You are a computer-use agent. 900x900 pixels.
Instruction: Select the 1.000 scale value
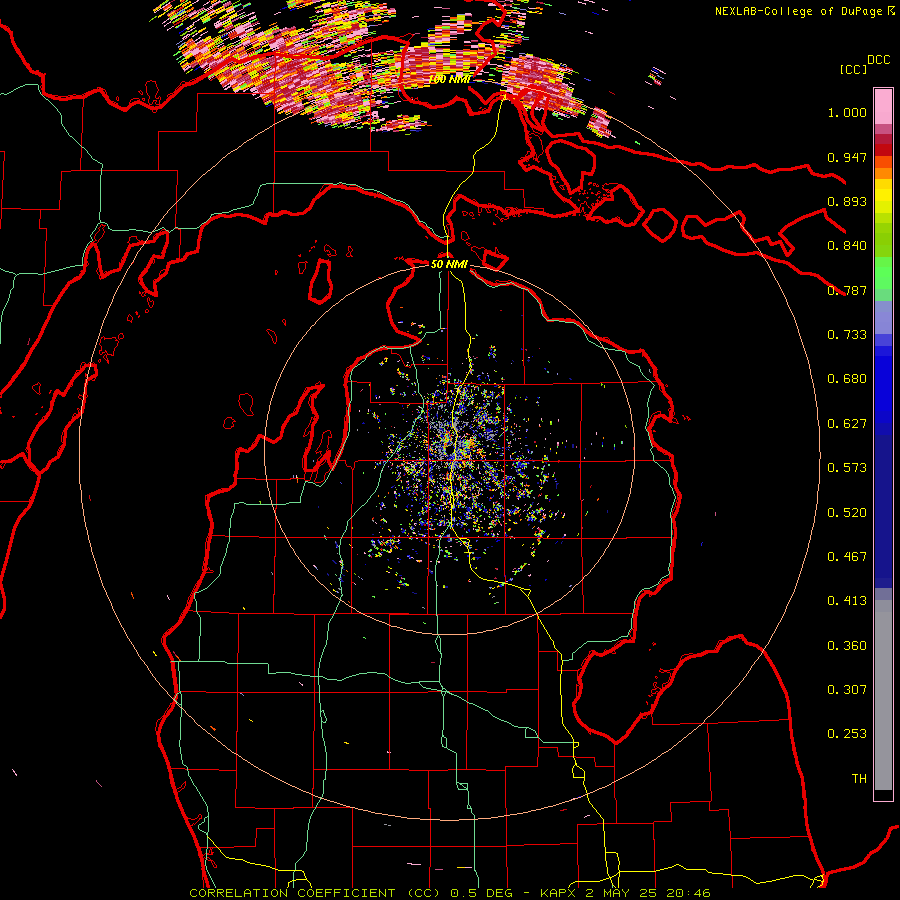(847, 112)
